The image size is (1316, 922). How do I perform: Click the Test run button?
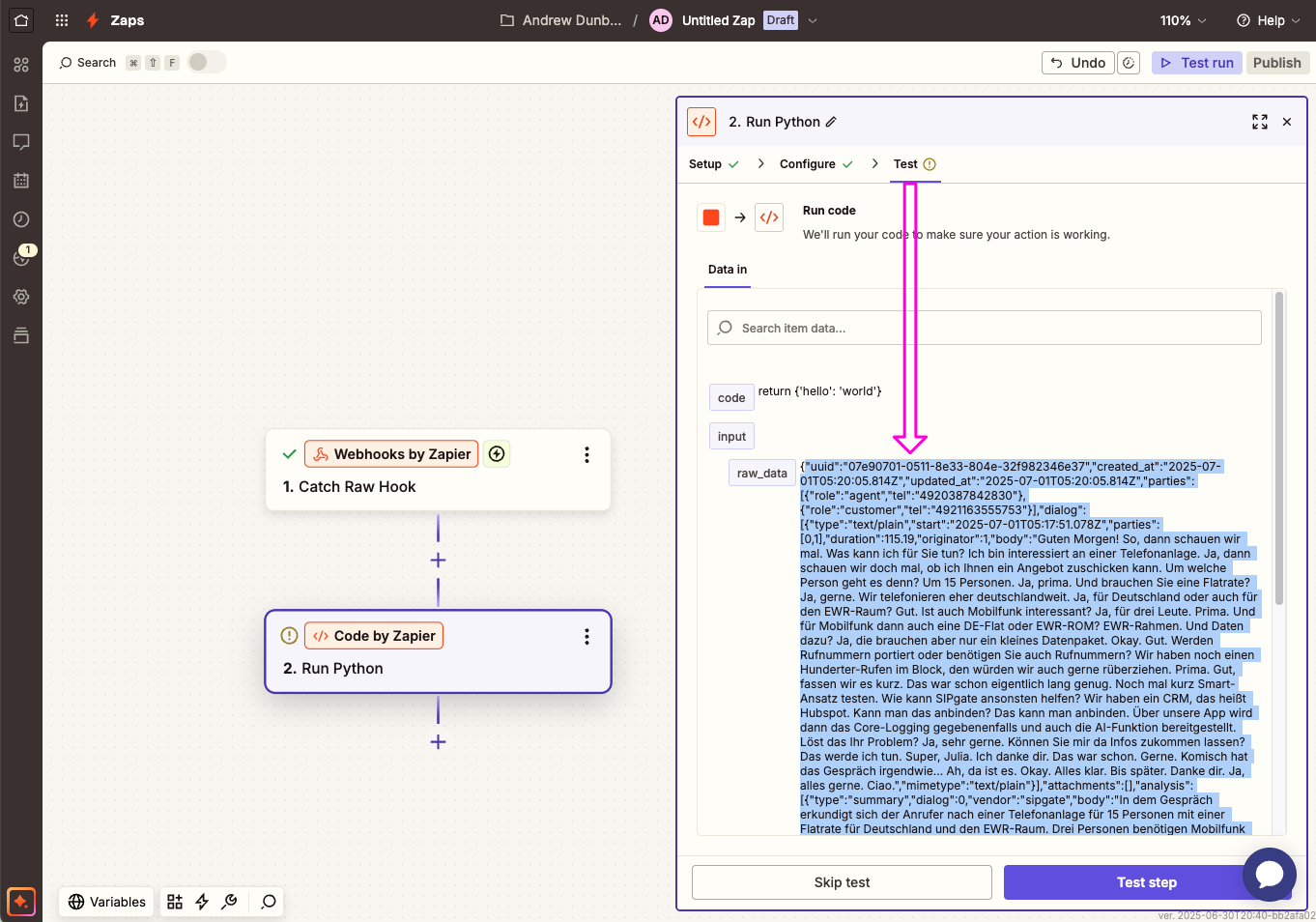click(x=1197, y=63)
